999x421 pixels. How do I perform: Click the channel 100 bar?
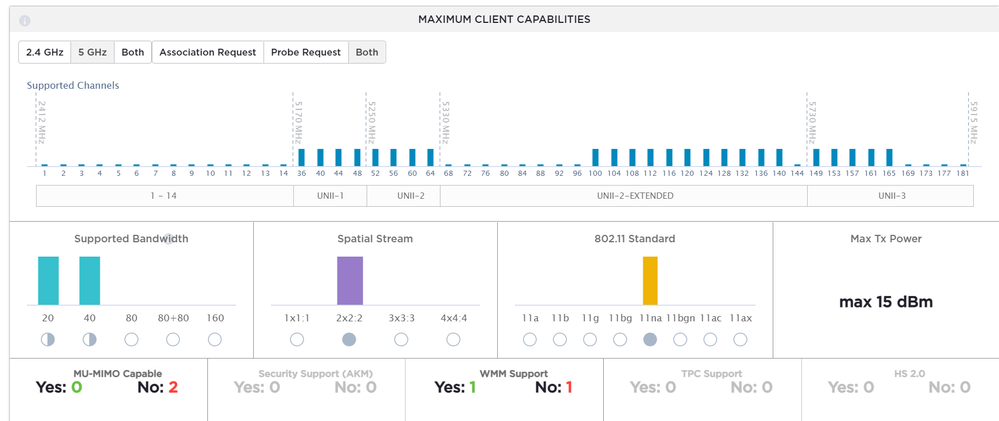[596, 157]
